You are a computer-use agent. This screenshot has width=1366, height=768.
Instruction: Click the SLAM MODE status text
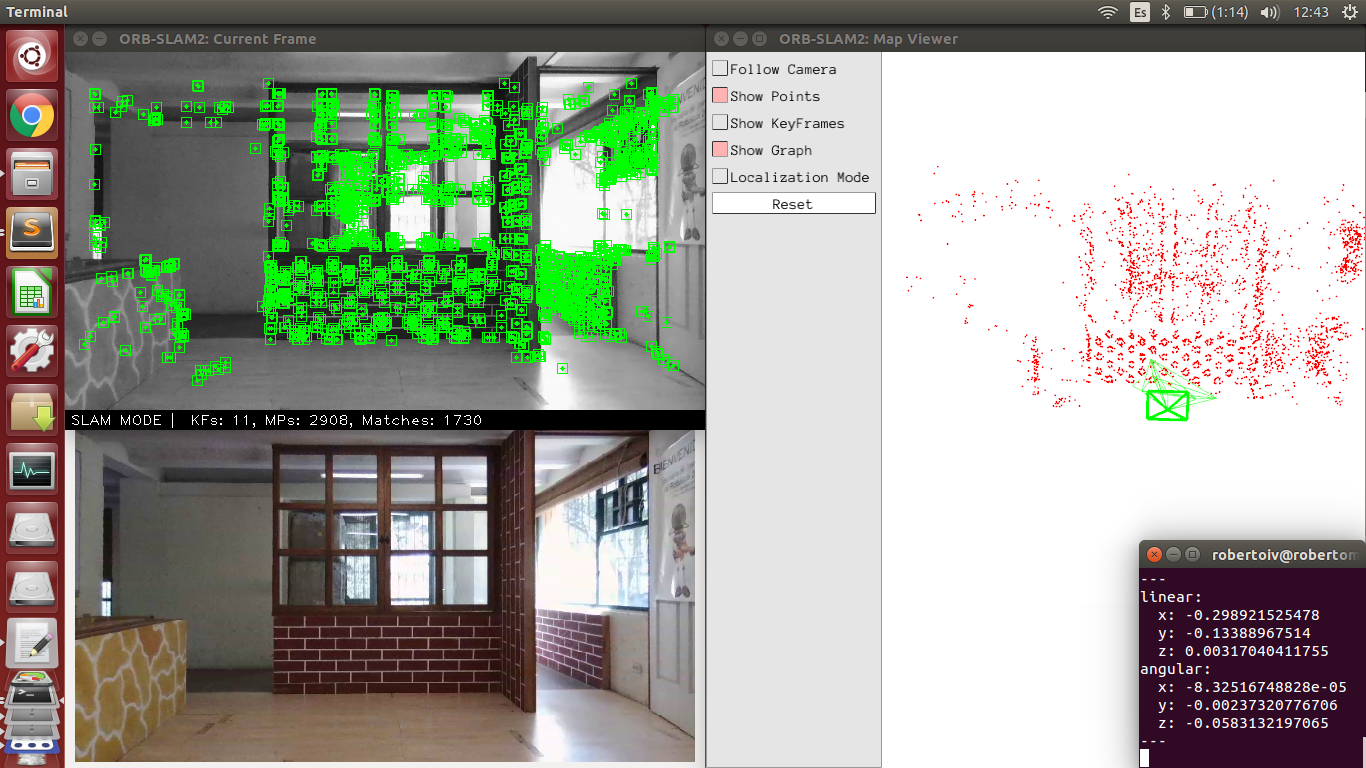[116, 420]
